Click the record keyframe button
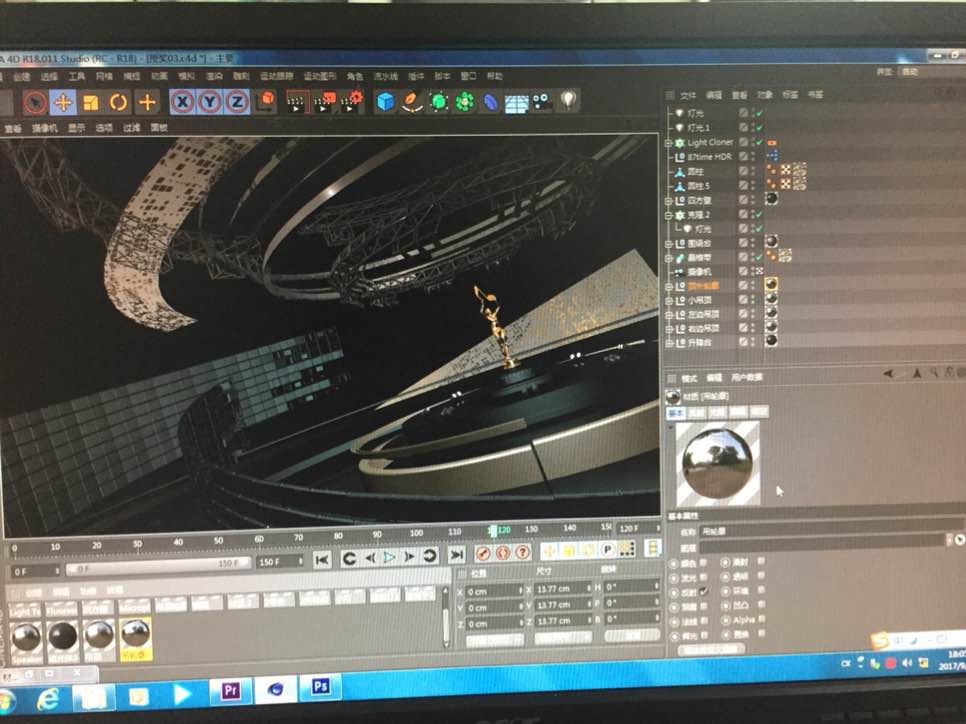 click(x=483, y=553)
